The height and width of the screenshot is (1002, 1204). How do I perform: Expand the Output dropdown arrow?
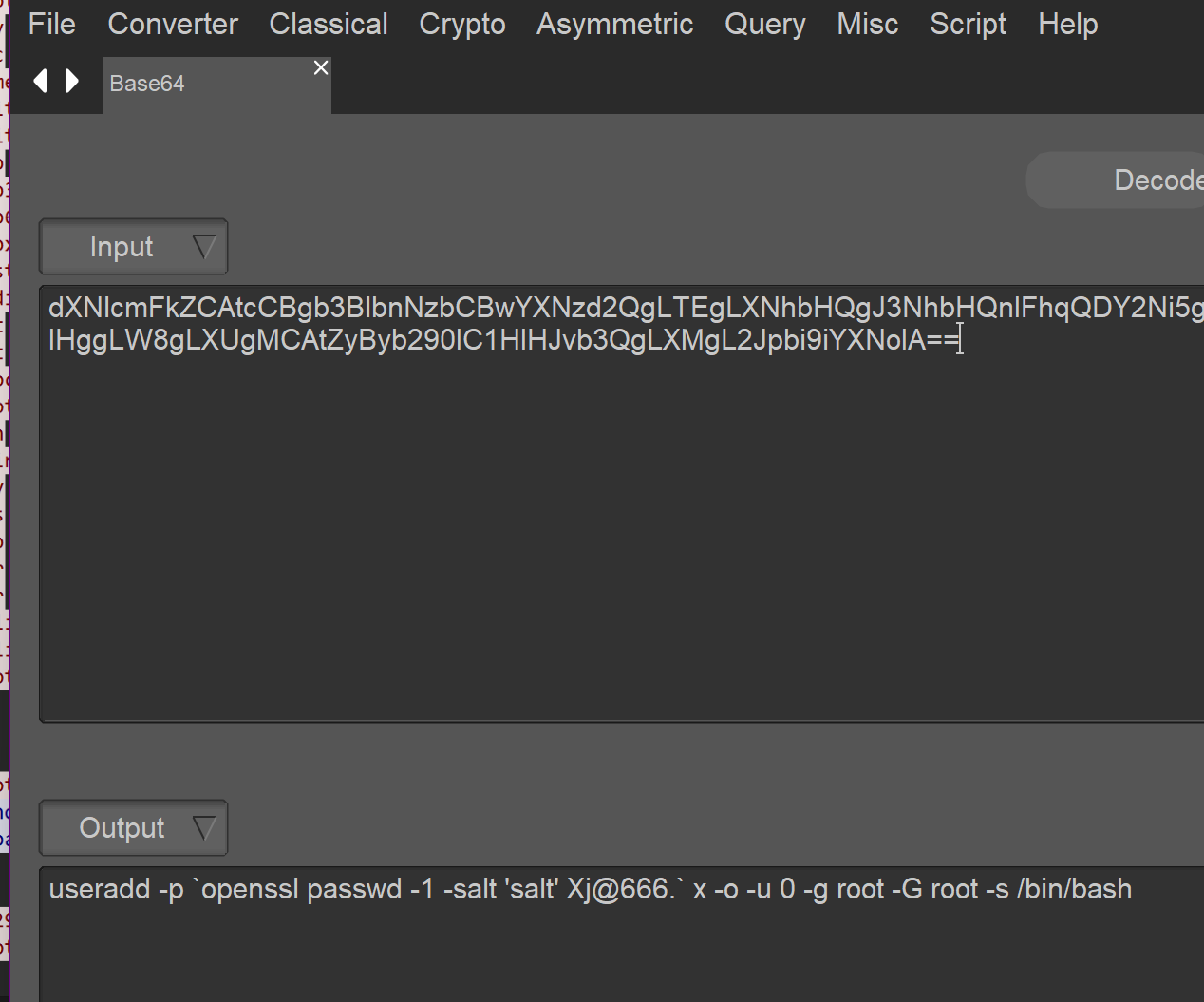[204, 828]
